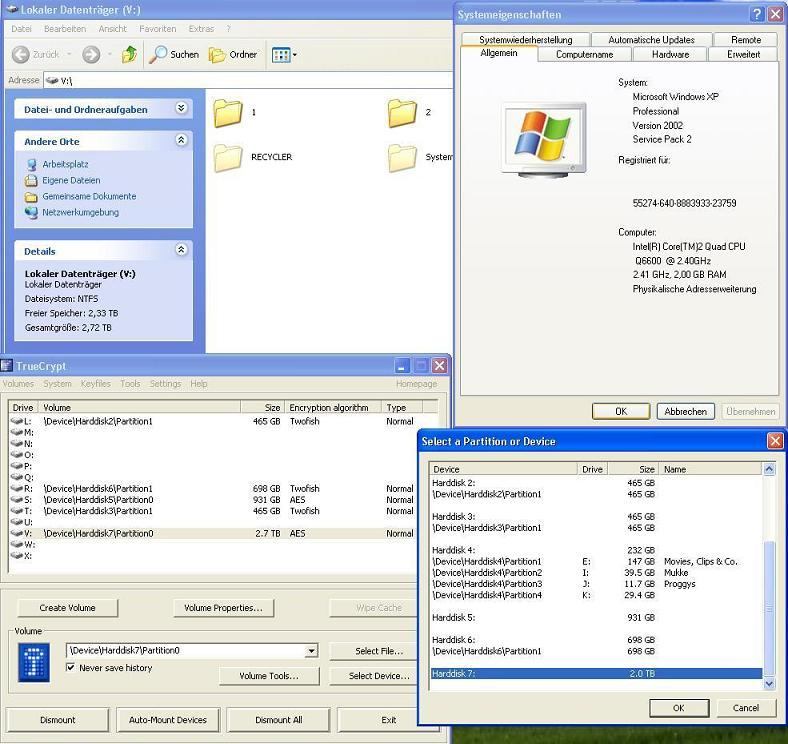Open TrueCrypt Keyfiles menu

coord(95,384)
